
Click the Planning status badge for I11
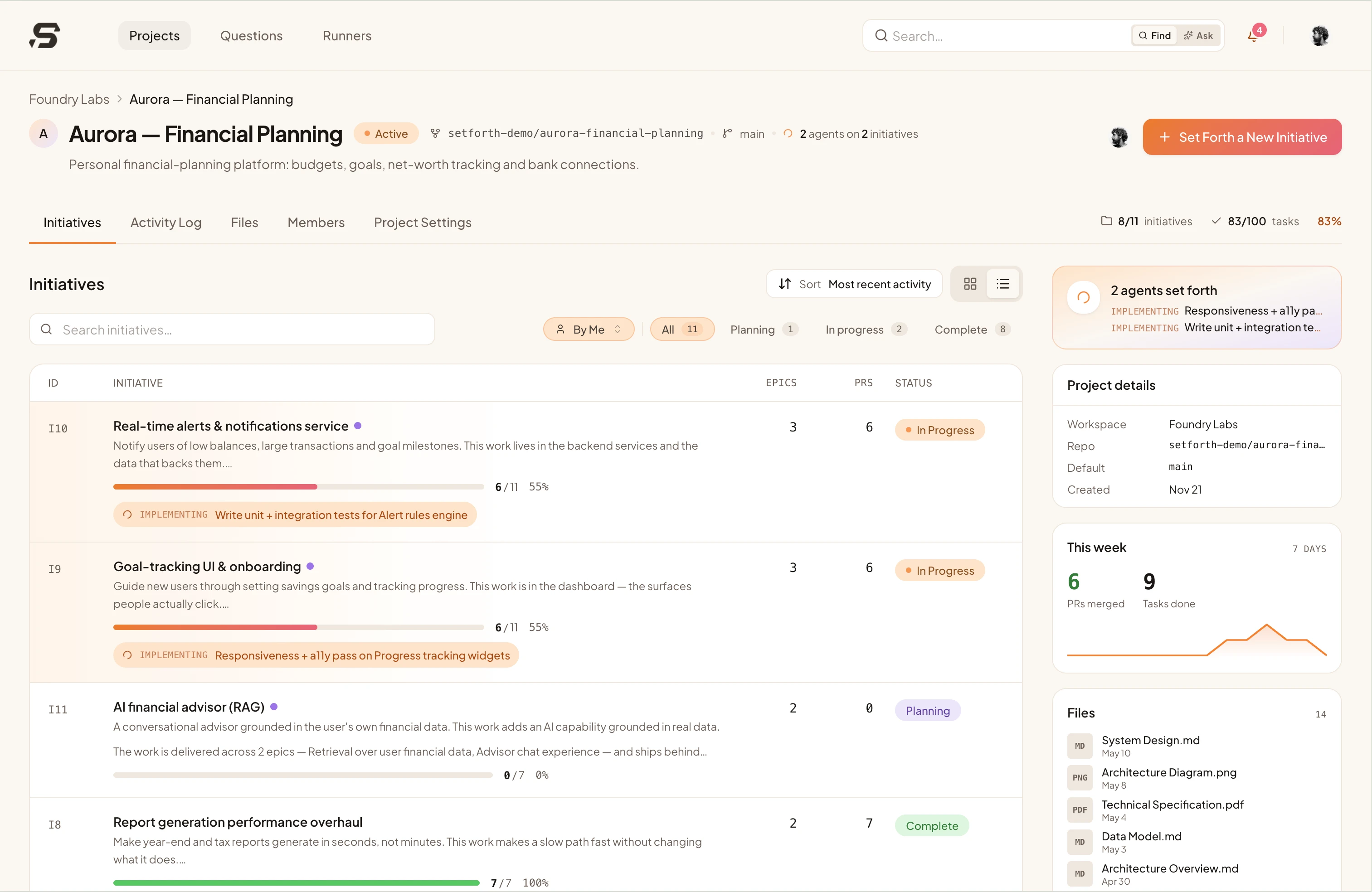pyautogui.click(x=928, y=711)
